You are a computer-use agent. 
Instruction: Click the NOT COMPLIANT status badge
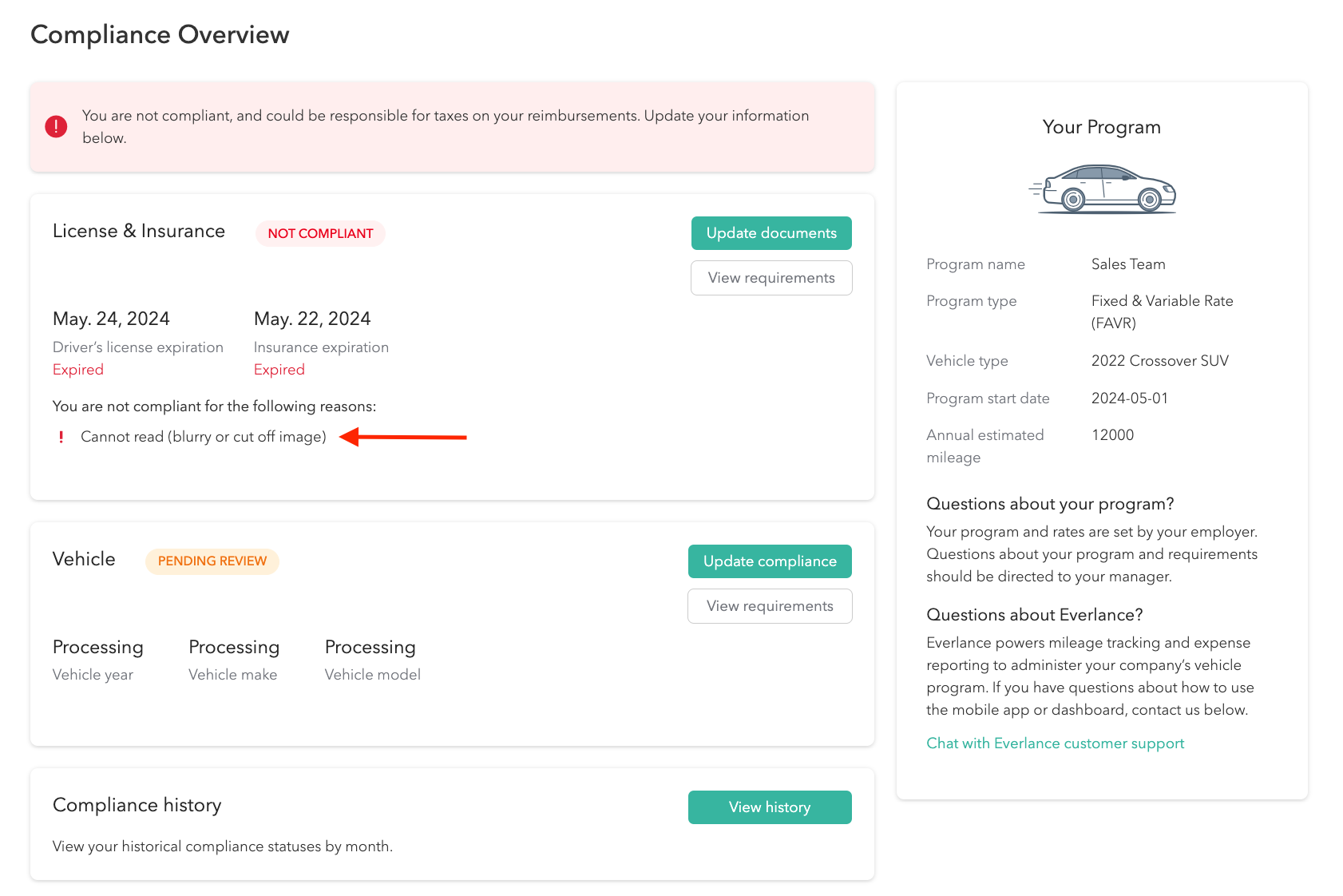[320, 233]
